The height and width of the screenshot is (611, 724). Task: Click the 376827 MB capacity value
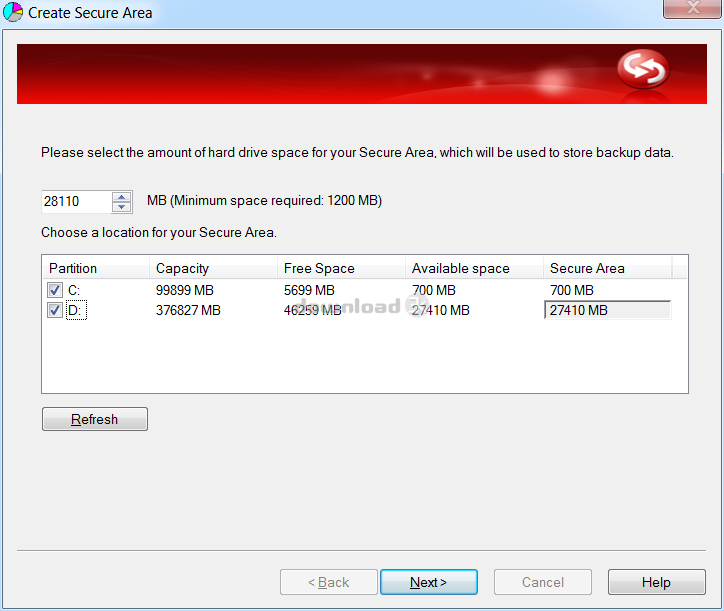(188, 310)
